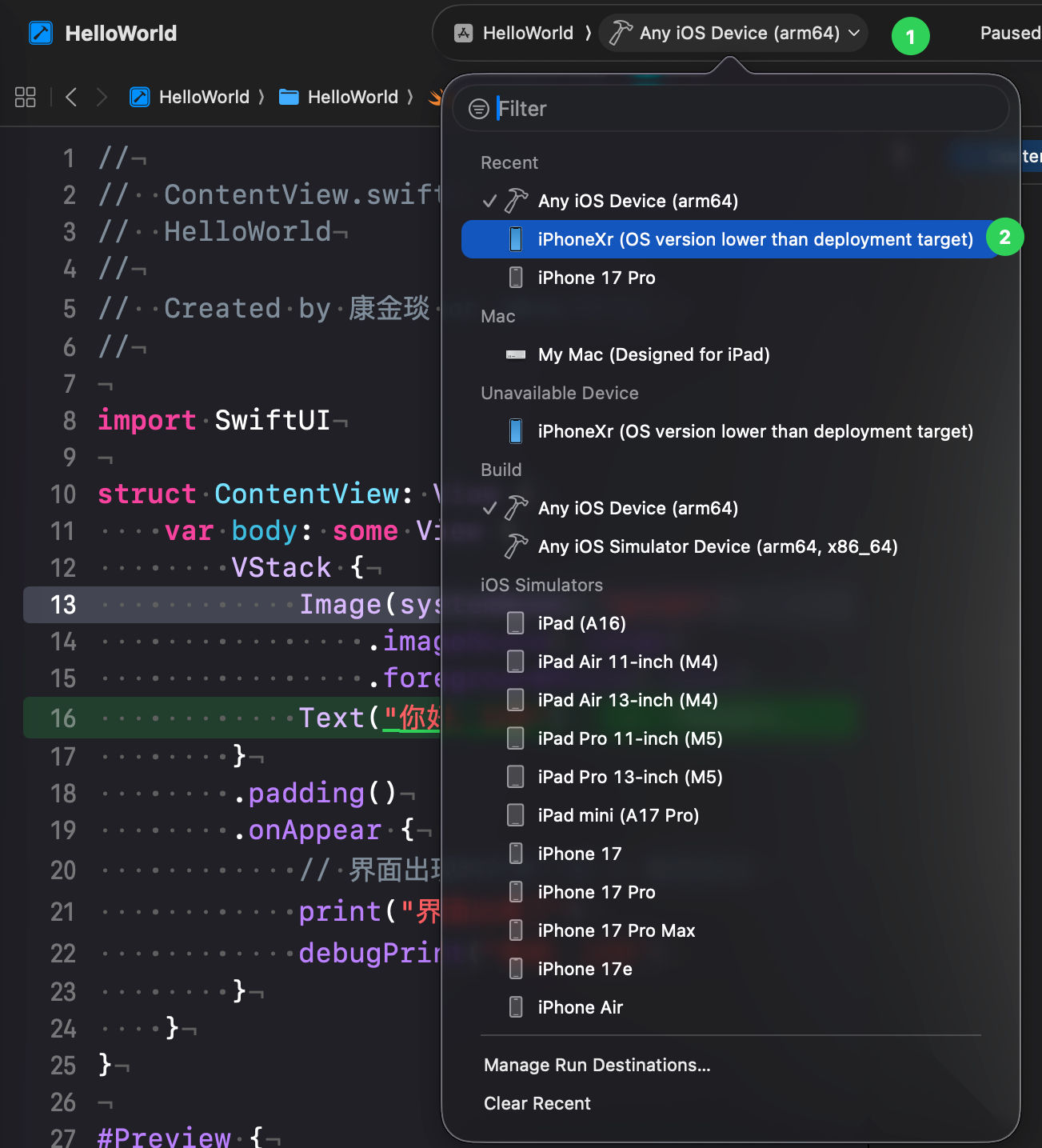1042x1148 pixels.
Task: Select recent Any iOS Device (arm64)
Action: coord(731,201)
